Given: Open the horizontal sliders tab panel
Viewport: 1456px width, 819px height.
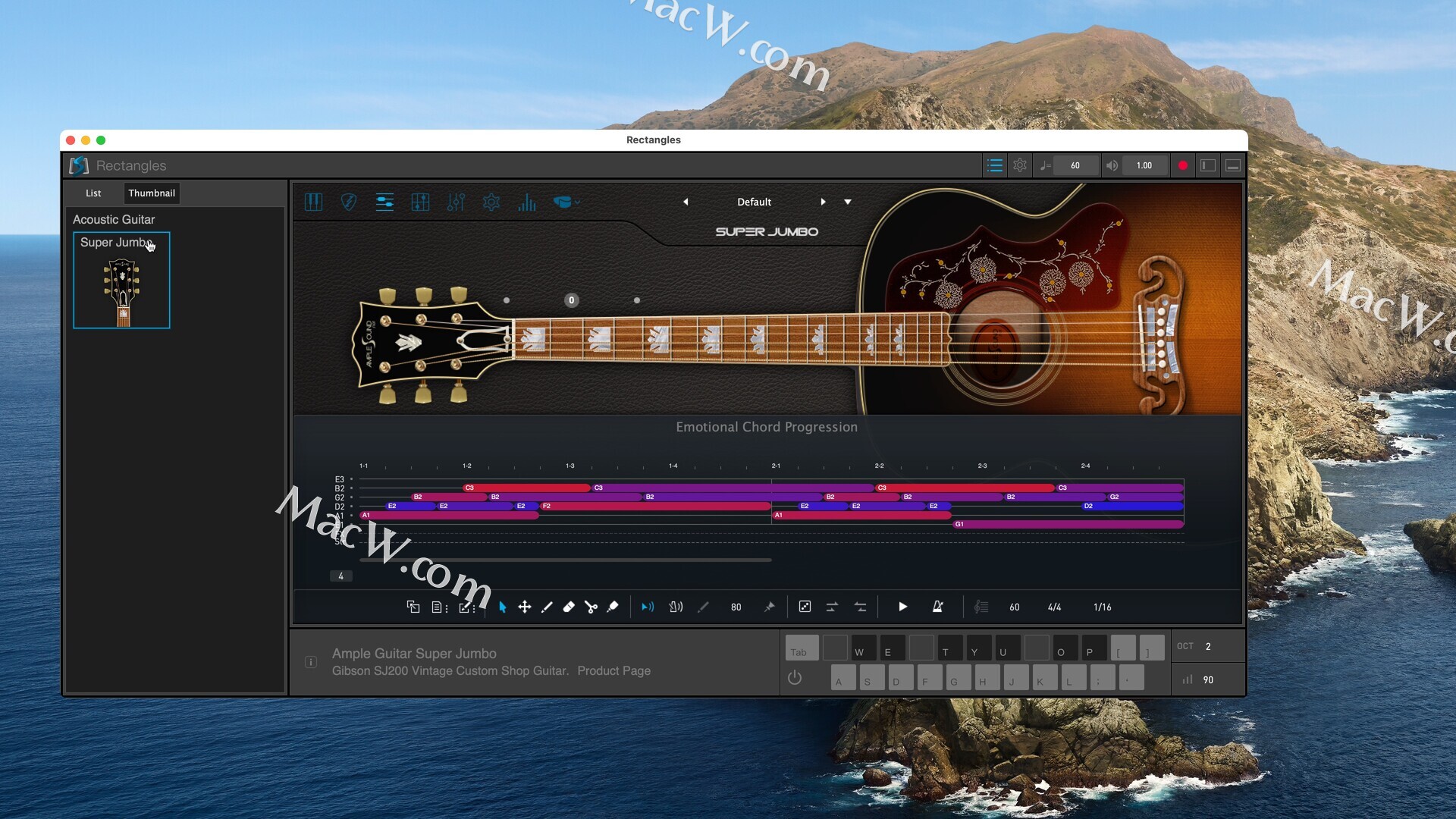Looking at the screenshot, I should (x=384, y=202).
